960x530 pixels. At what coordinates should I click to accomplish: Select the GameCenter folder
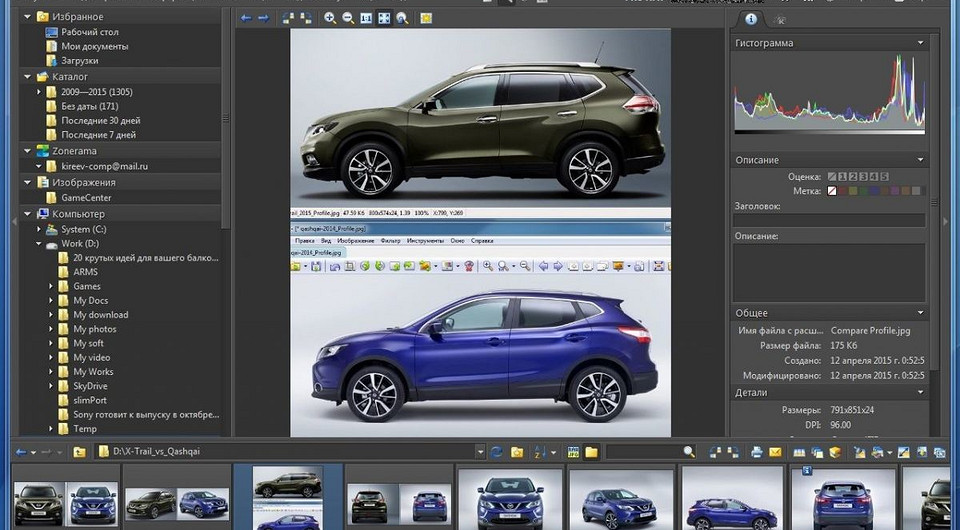[86, 198]
